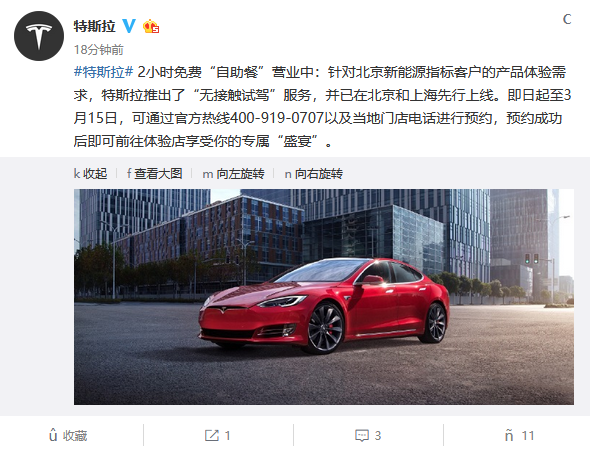Open the post options chevron at top right
This screenshot has width=590, height=454.
click(x=567, y=19)
